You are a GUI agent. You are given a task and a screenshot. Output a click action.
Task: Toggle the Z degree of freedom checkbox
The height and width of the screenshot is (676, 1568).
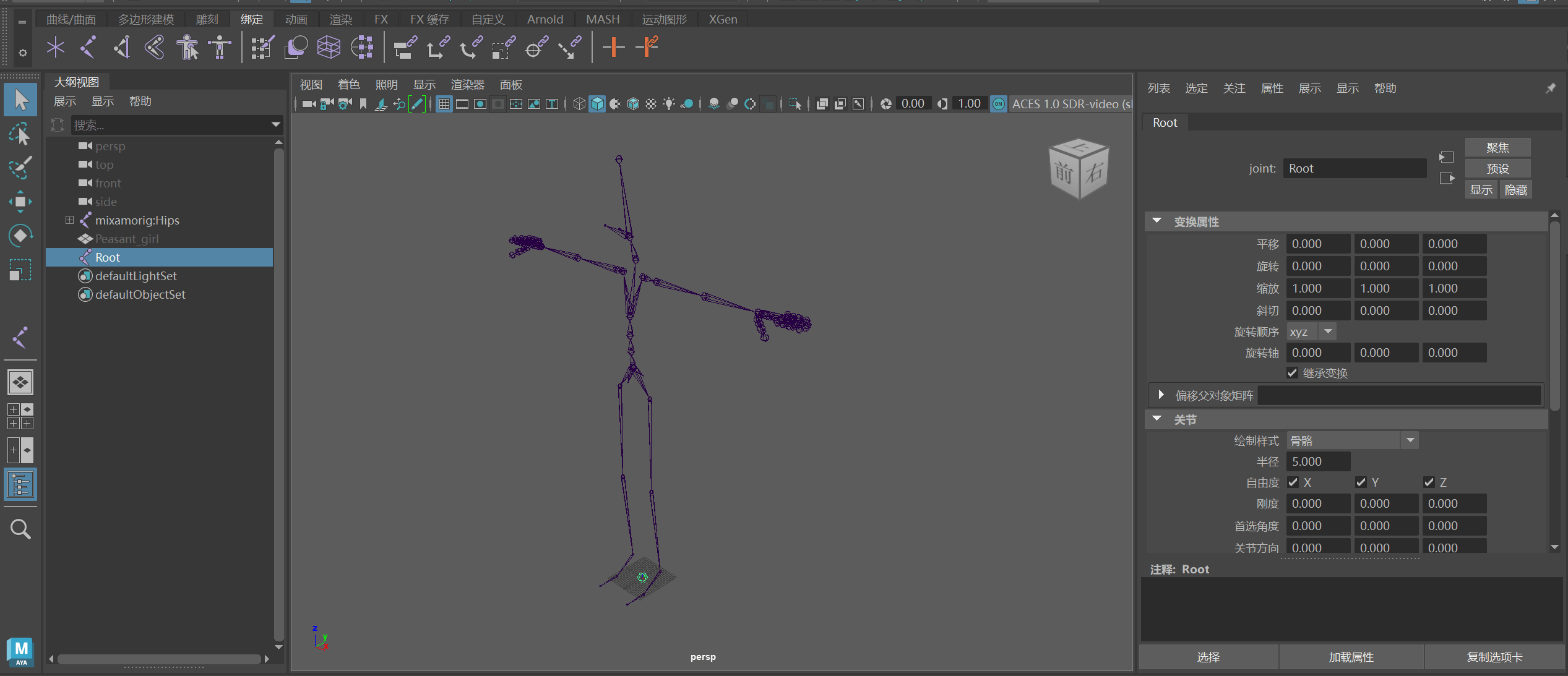point(1429,482)
